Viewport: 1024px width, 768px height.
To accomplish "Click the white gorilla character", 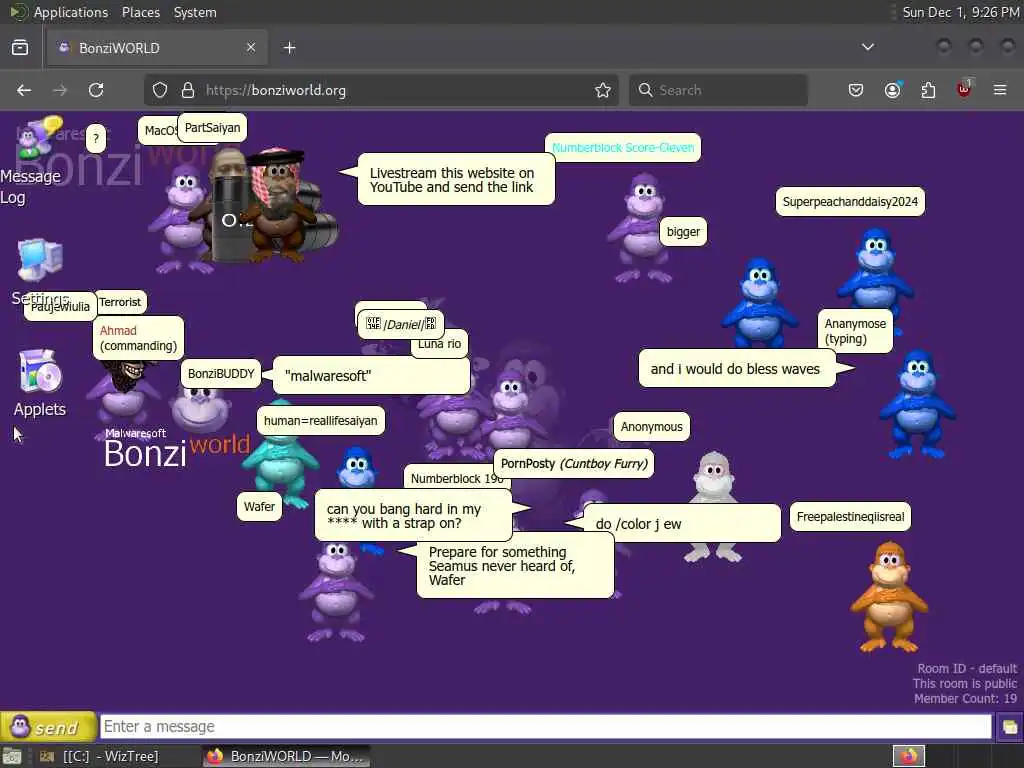I will click(x=714, y=480).
